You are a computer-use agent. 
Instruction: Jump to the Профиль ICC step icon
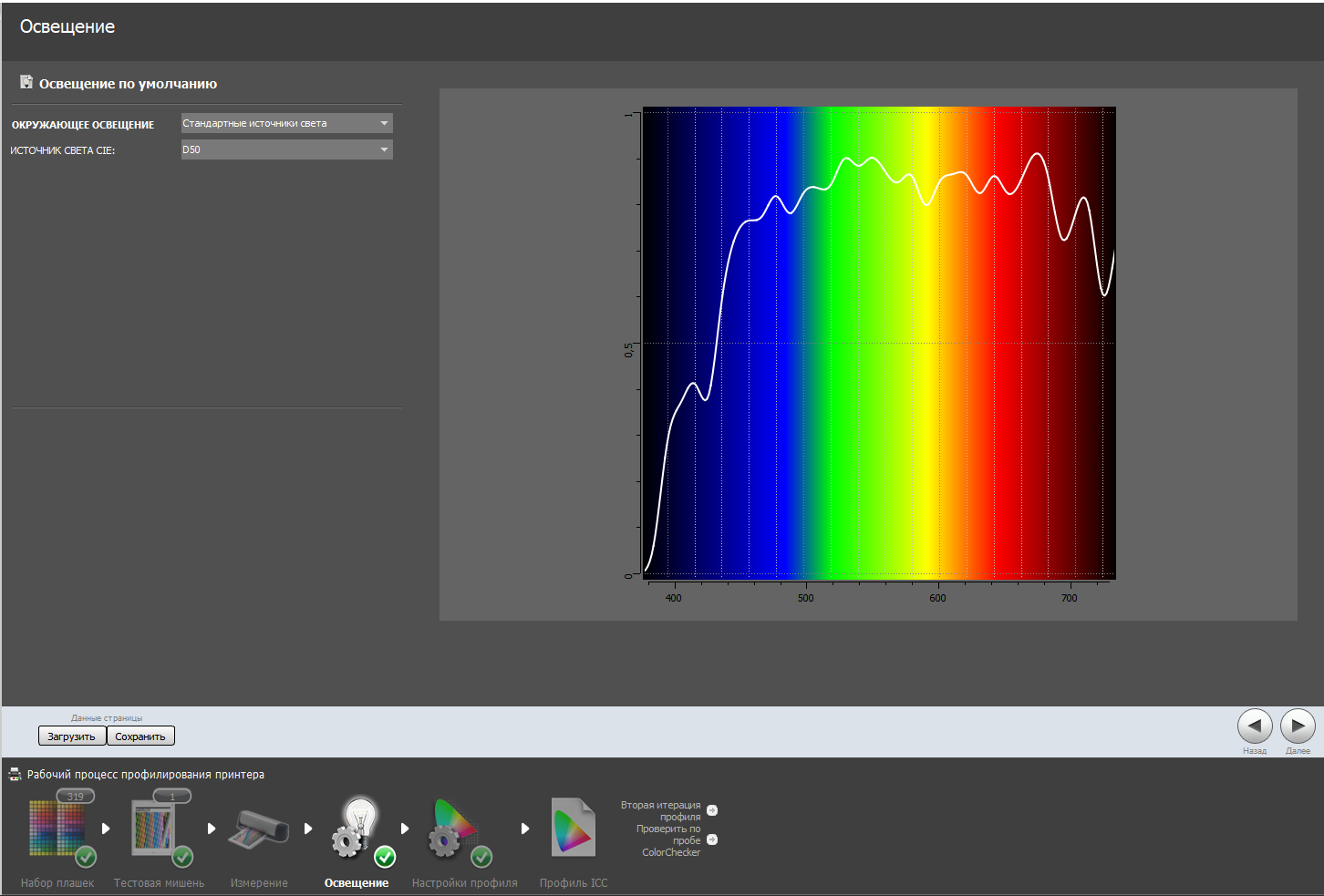[x=574, y=828]
